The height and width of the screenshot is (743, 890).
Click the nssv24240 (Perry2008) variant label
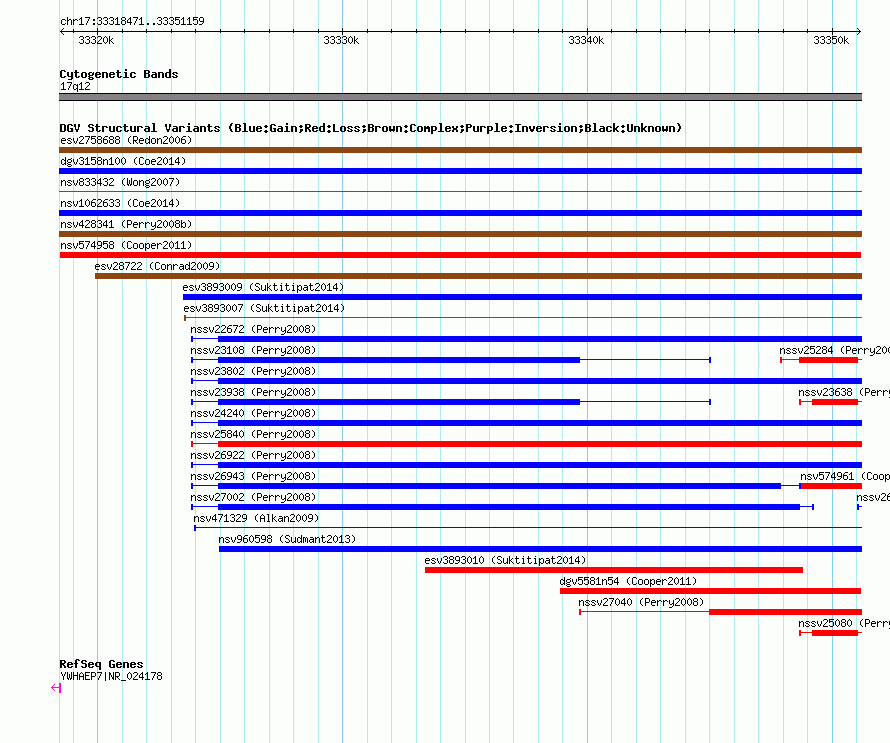pyautogui.click(x=253, y=413)
